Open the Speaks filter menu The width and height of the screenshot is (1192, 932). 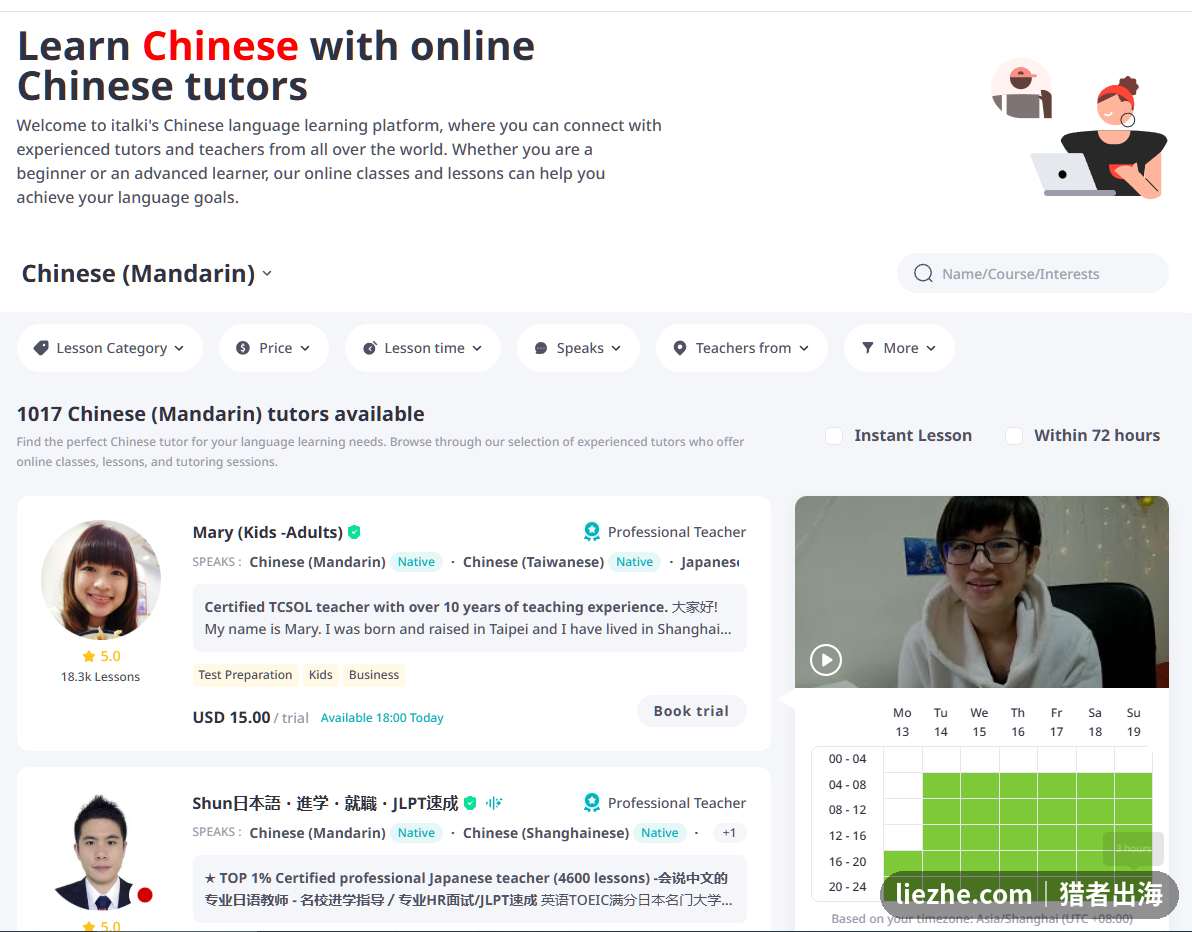click(578, 348)
